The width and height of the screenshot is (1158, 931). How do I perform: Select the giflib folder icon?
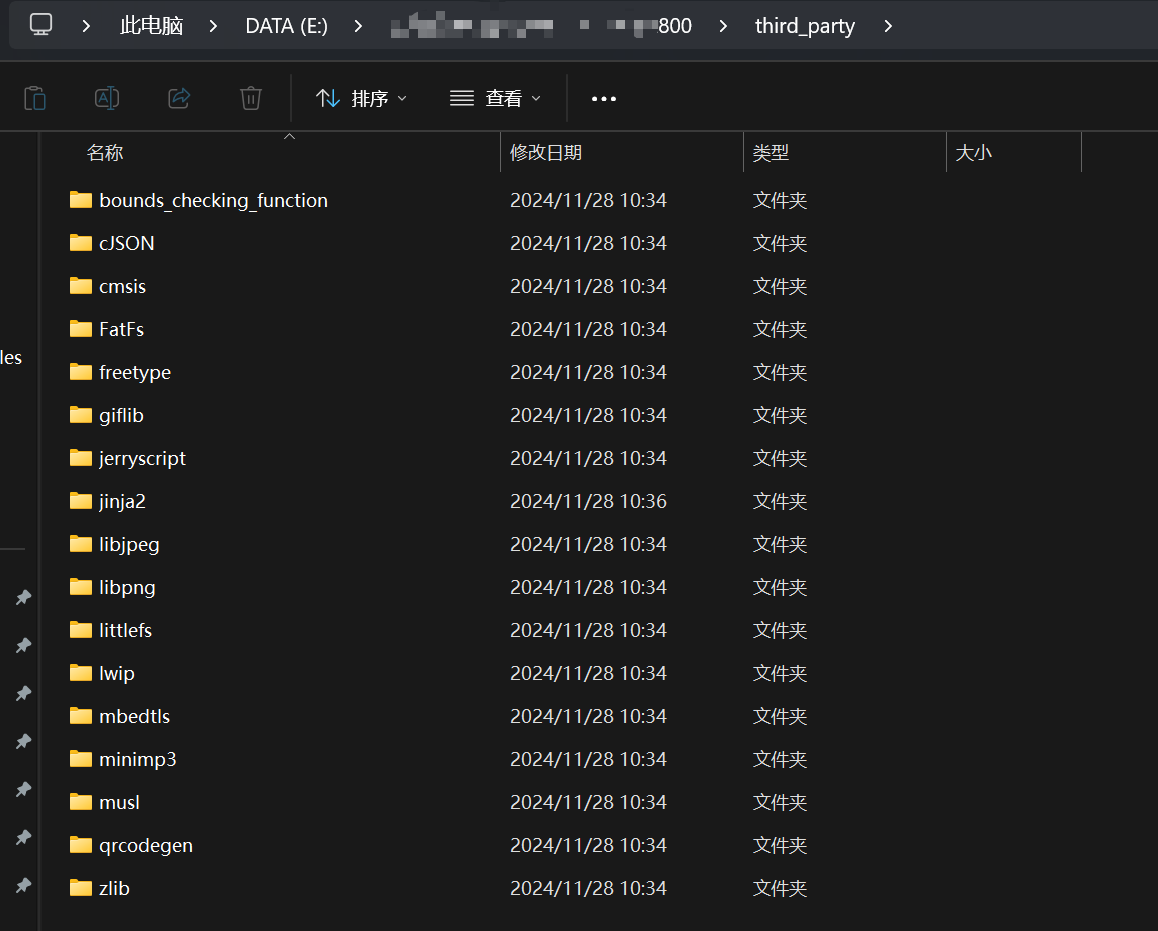coord(80,415)
